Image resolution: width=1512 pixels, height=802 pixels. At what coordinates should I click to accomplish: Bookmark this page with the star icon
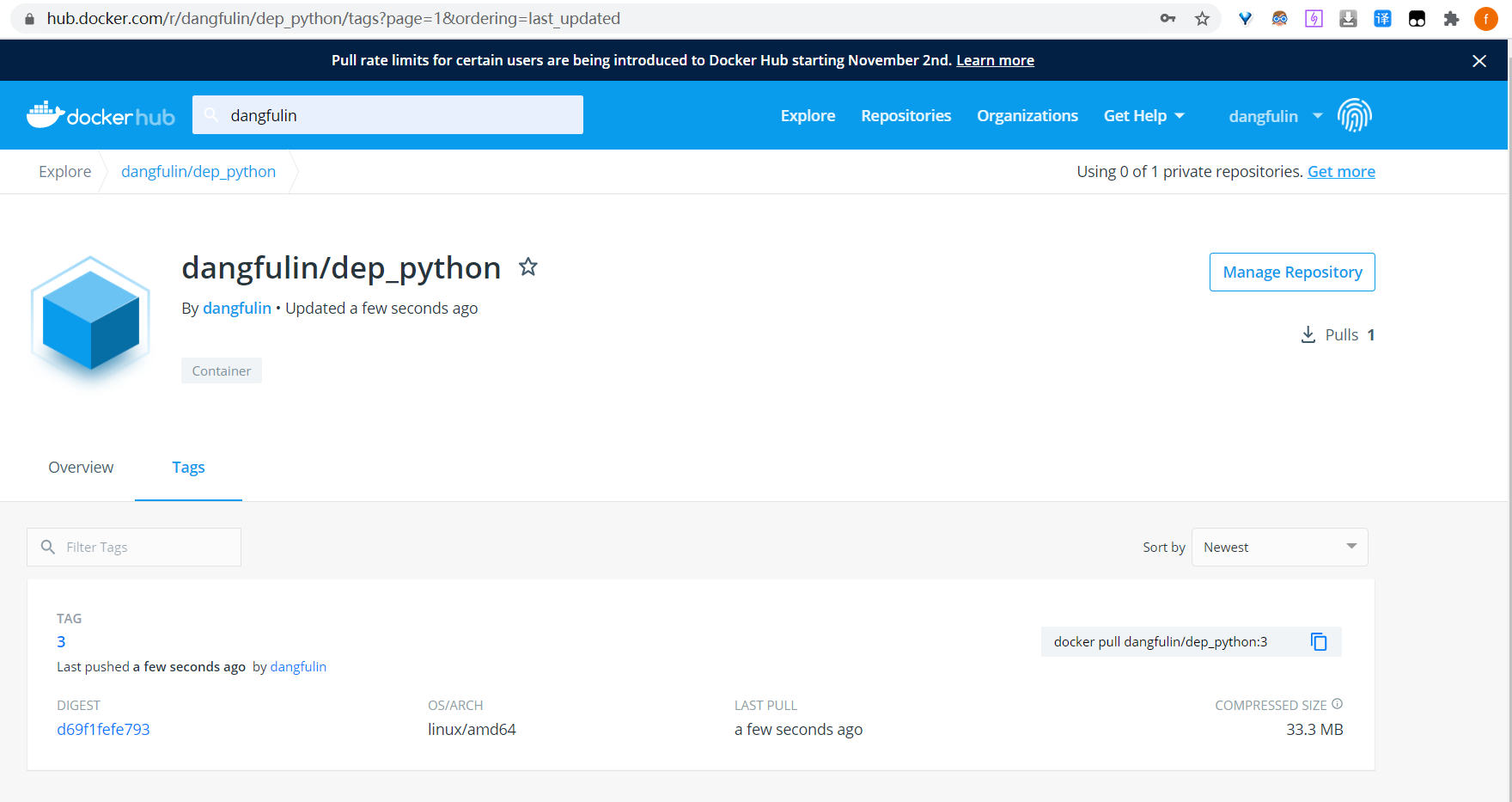click(x=1202, y=19)
